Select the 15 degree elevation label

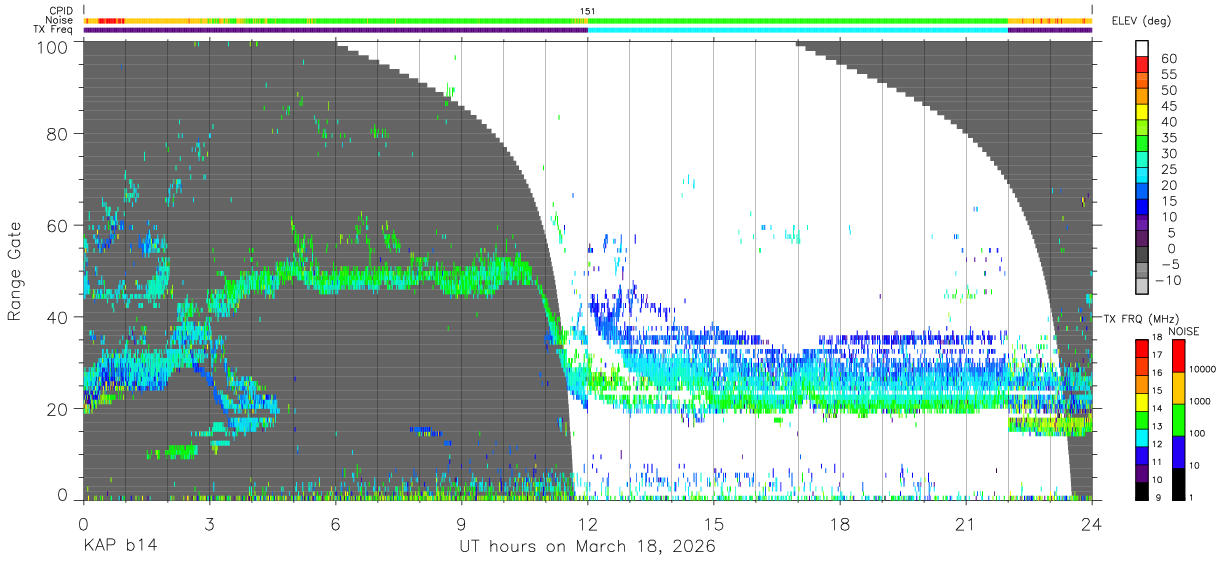(x=1169, y=201)
